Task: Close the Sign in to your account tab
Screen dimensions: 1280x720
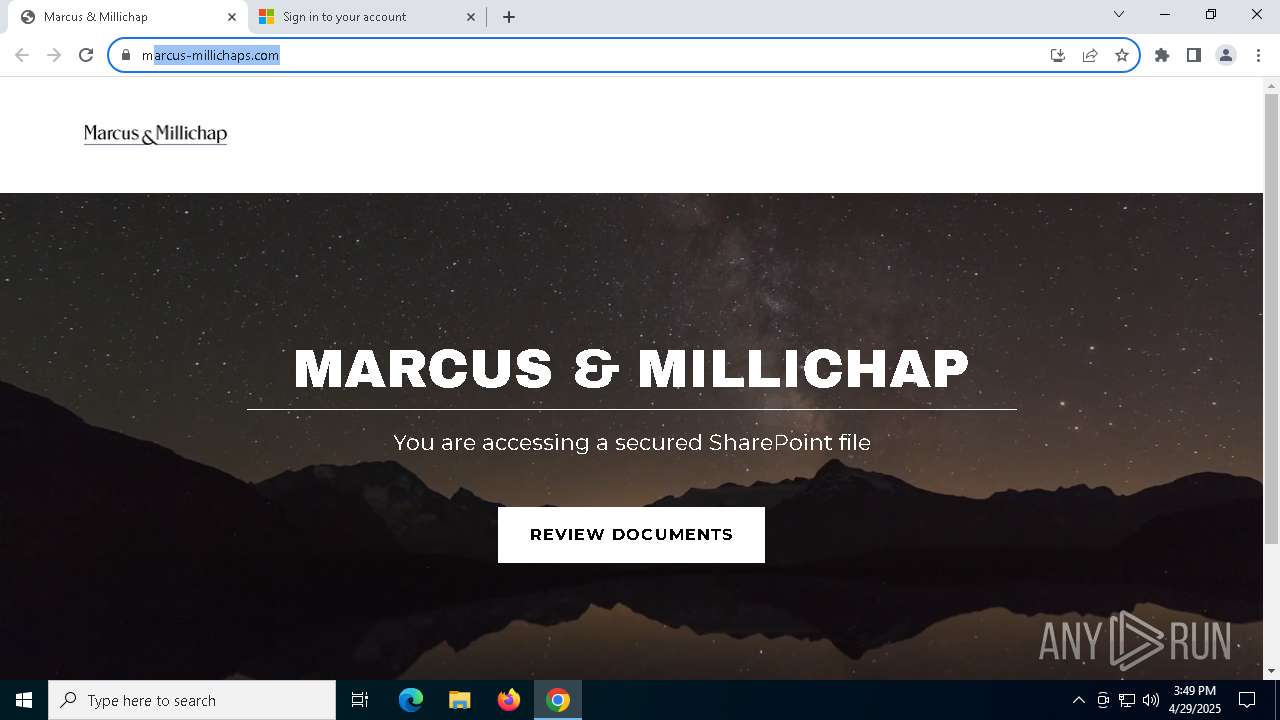Action: coord(472,17)
